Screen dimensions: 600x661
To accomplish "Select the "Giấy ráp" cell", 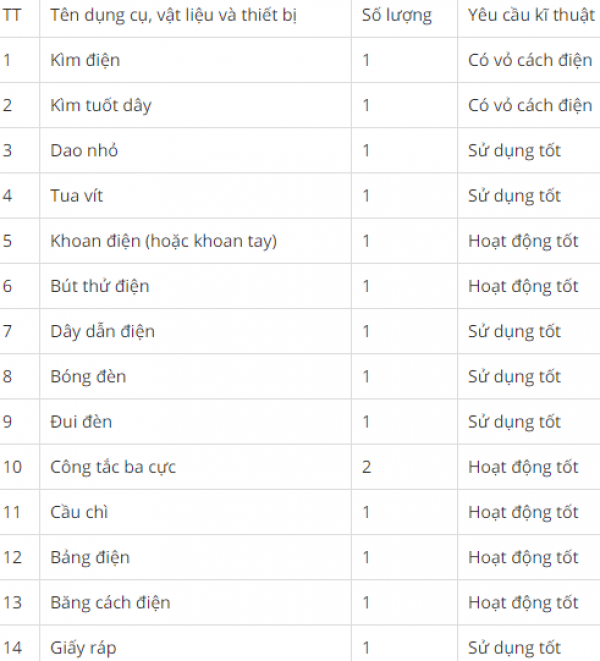I will (x=83, y=648).
